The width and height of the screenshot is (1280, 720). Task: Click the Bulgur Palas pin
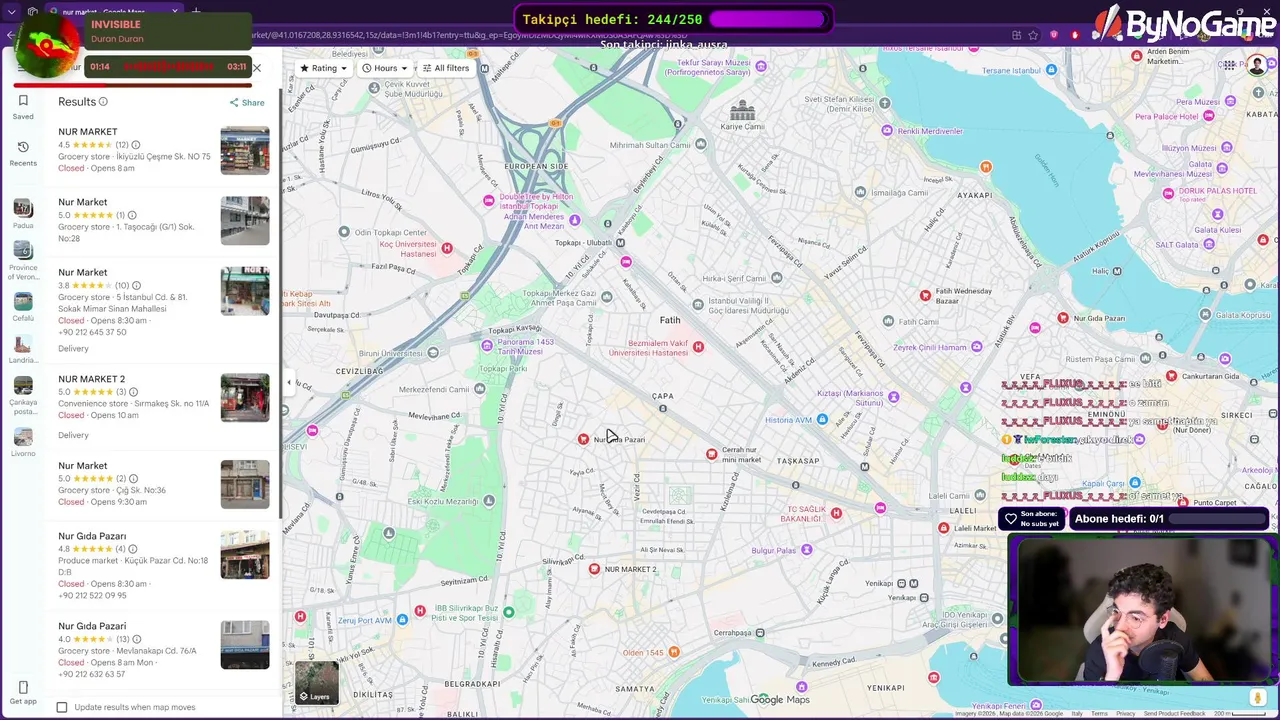806,550
